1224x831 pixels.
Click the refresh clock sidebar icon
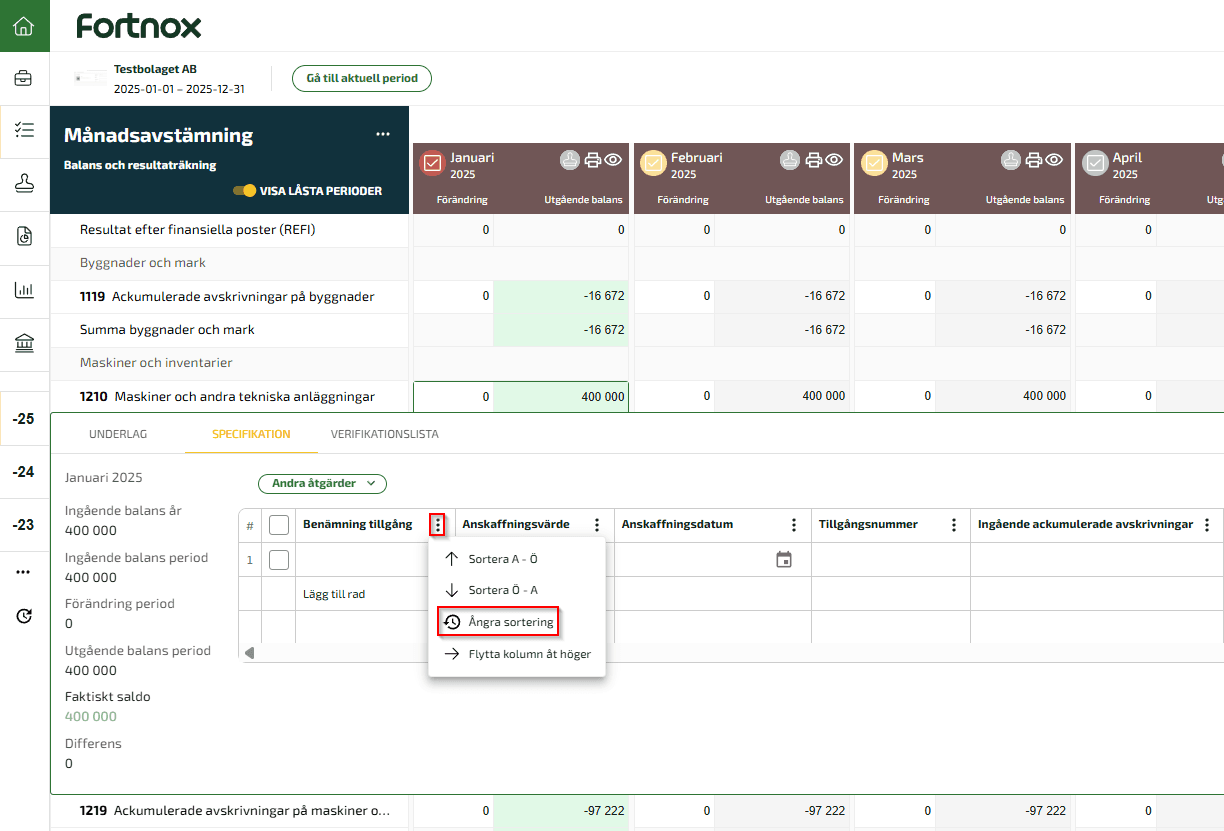pyautogui.click(x=24, y=616)
